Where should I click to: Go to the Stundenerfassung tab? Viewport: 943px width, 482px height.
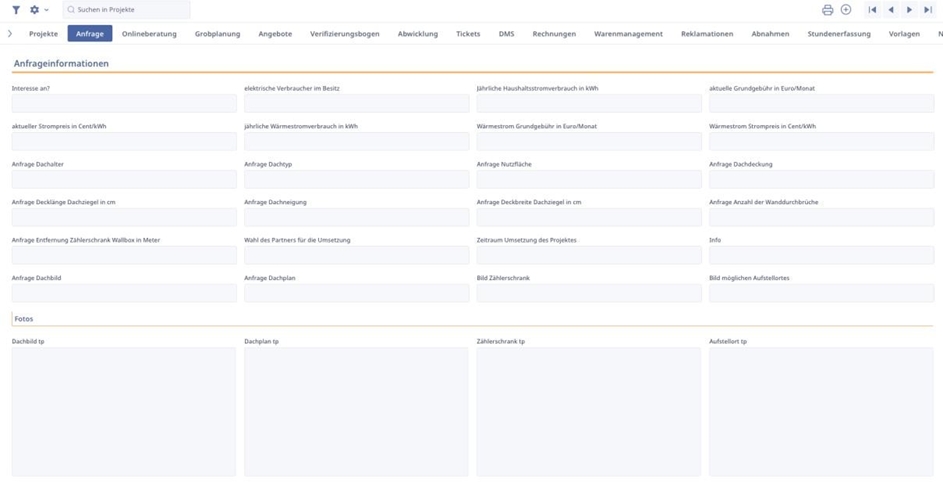tap(839, 34)
